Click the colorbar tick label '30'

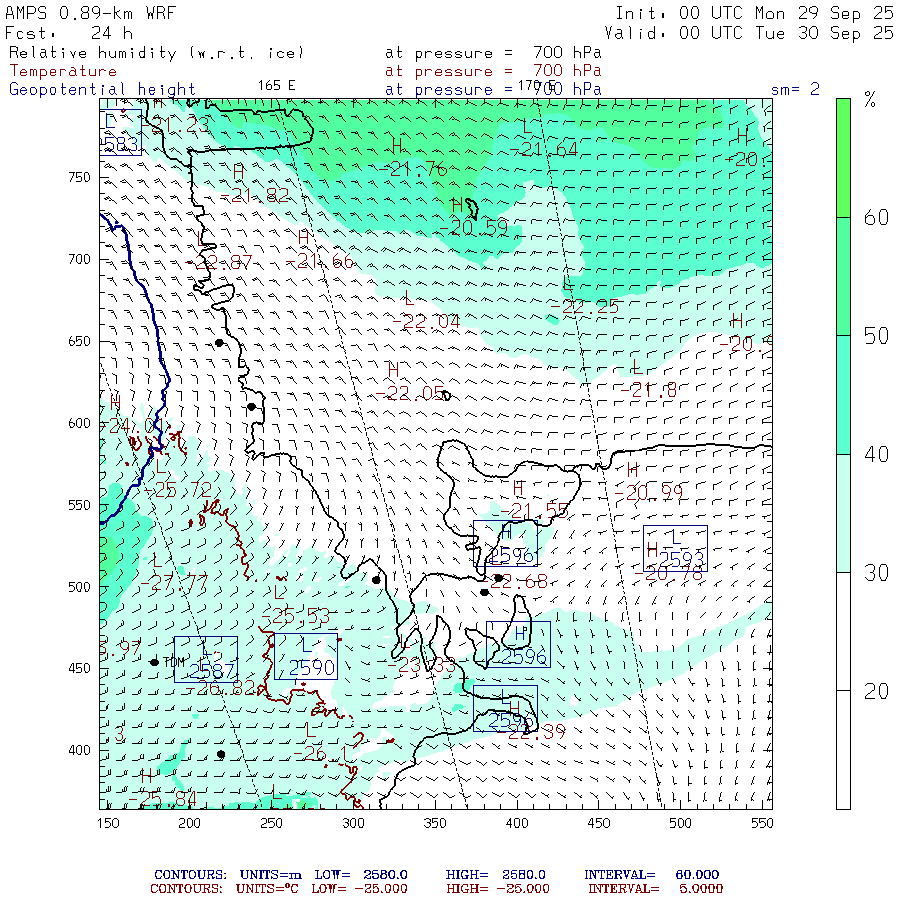click(x=876, y=573)
